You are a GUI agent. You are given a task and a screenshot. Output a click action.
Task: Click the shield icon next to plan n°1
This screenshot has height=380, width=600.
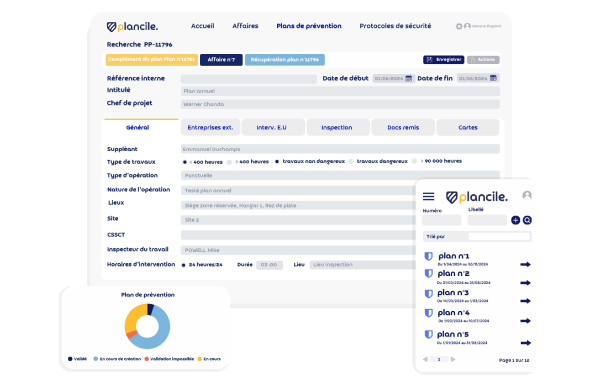(x=429, y=256)
